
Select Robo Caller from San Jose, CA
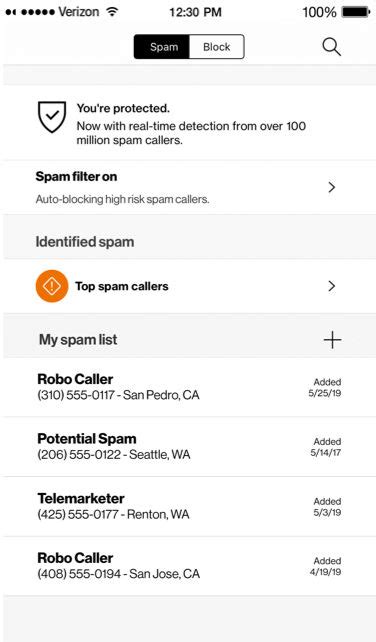[189, 566]
